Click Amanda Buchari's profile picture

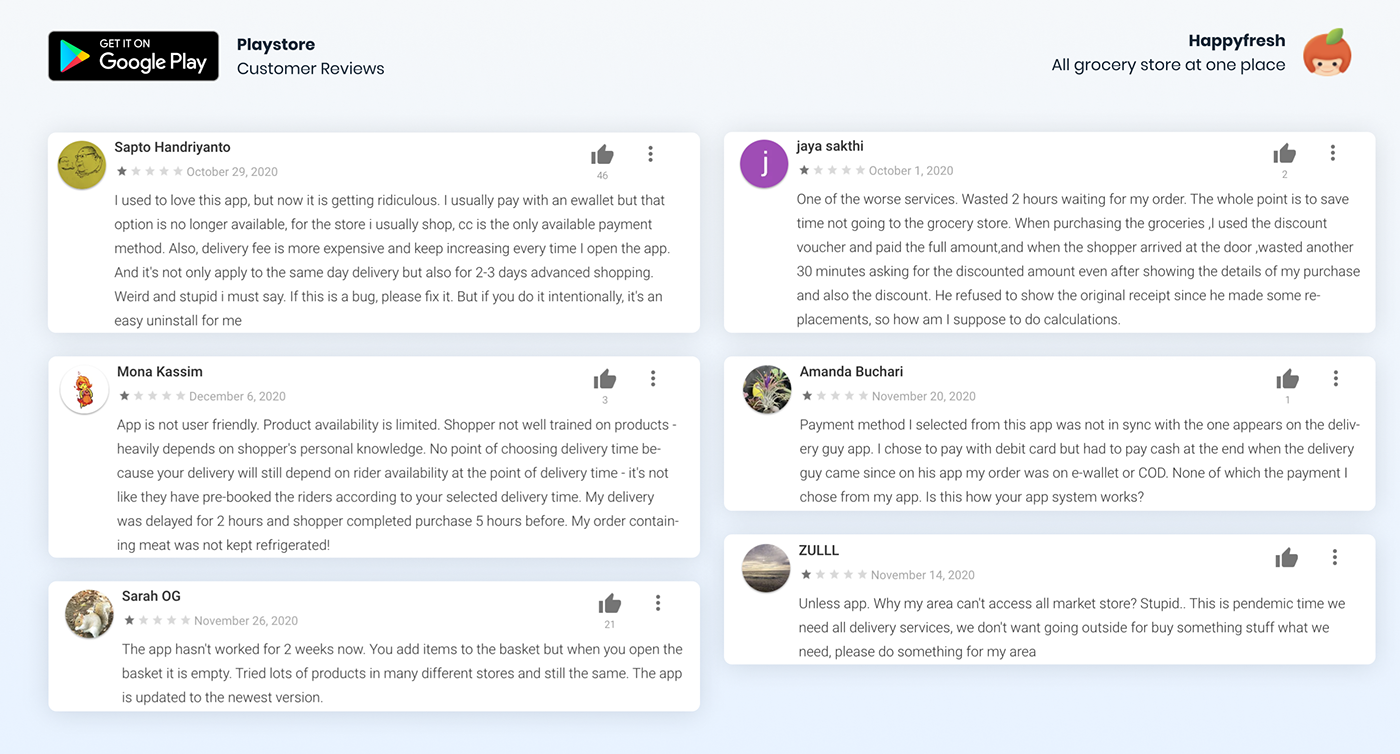(x=767, y=389)
